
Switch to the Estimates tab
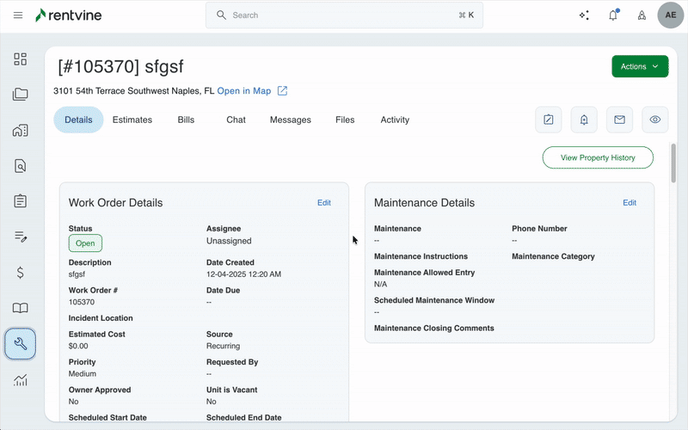[x=132, y=120]
